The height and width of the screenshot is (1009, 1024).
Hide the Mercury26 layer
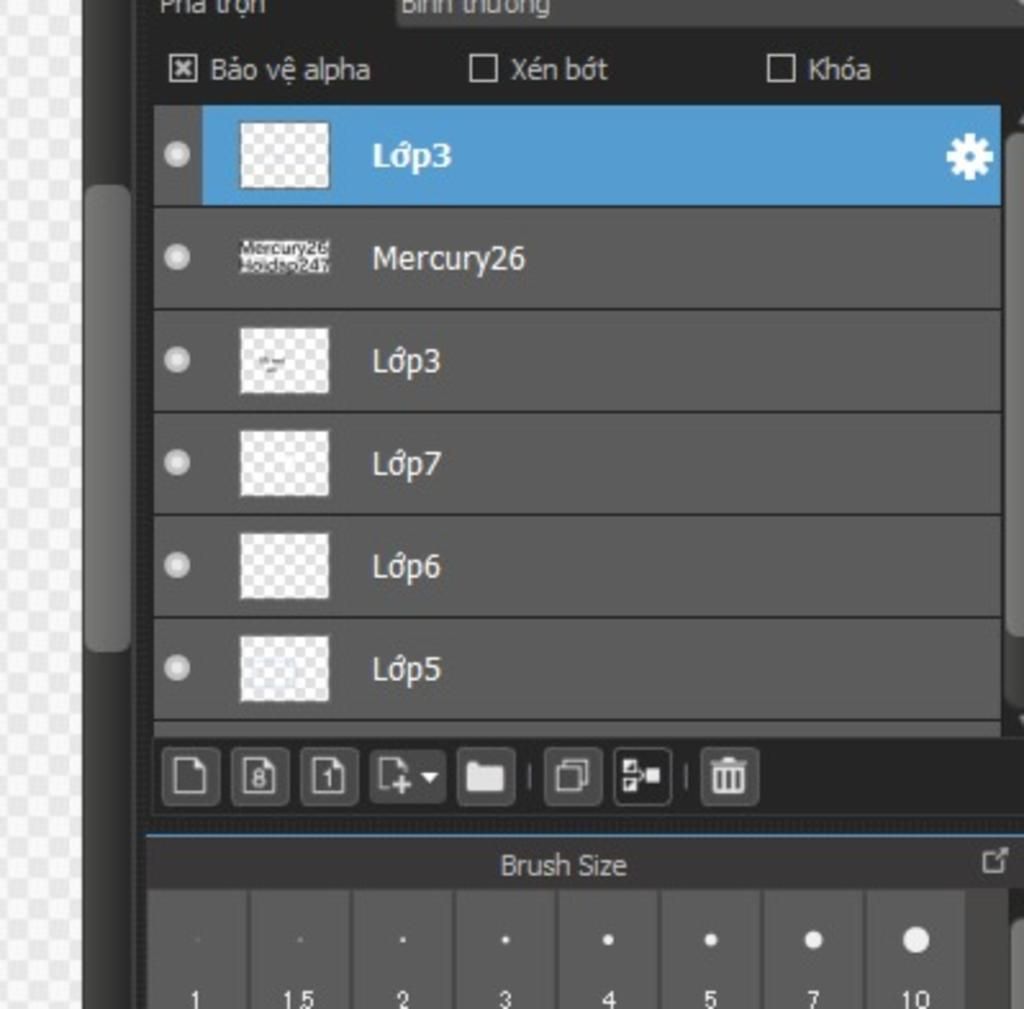[x=177, y=257]
